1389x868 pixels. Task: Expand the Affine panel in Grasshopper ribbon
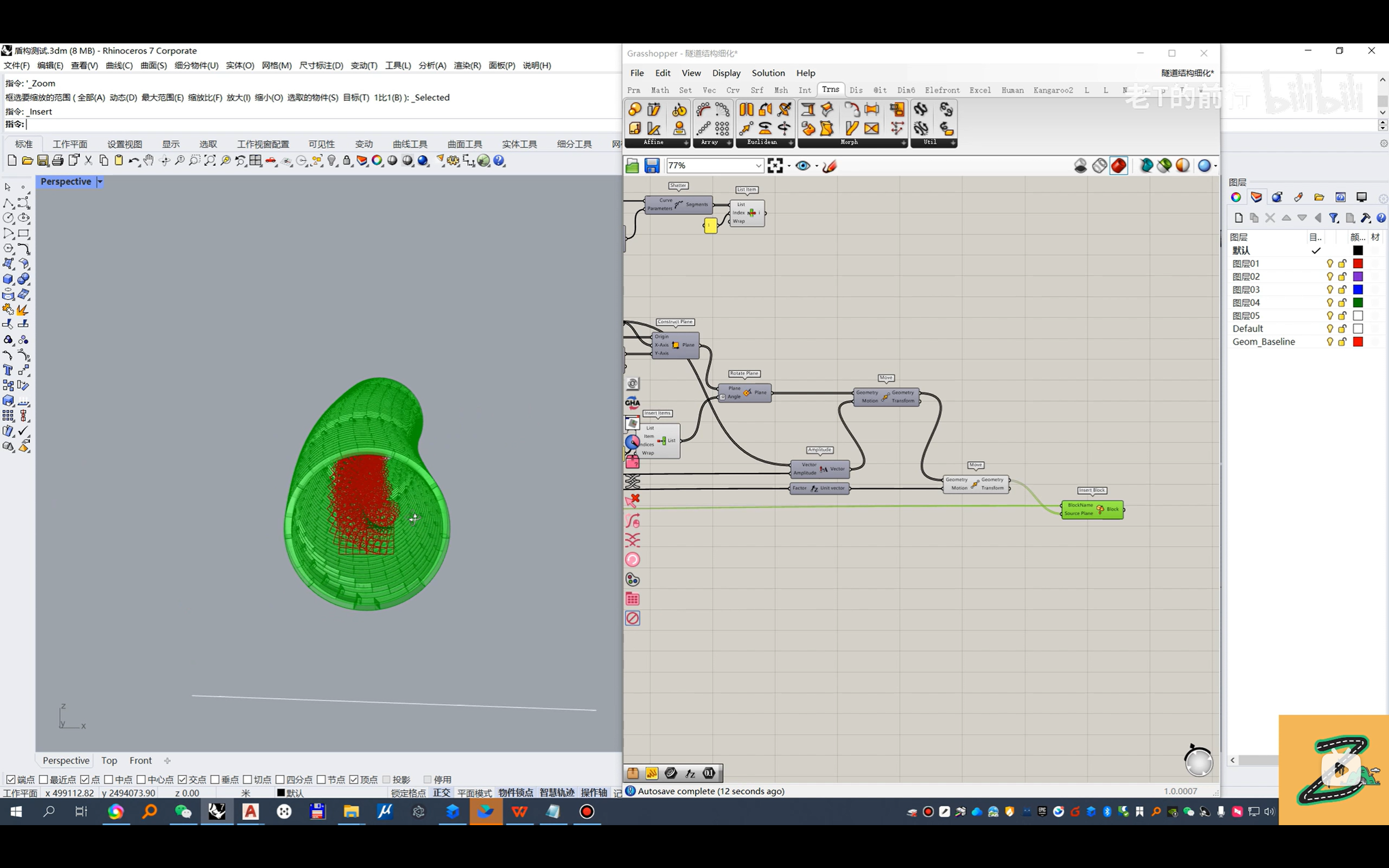(686, 142)
